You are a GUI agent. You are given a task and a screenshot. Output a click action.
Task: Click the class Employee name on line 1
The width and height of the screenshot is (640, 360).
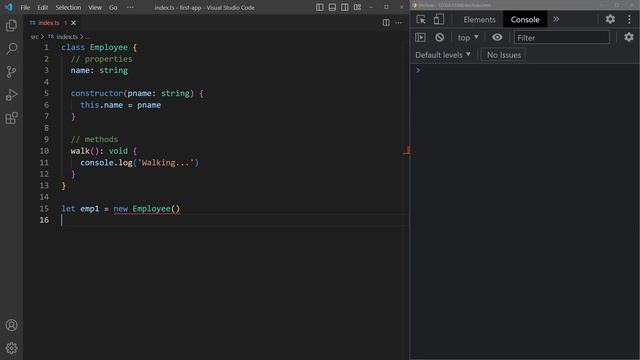pos(109,47)
